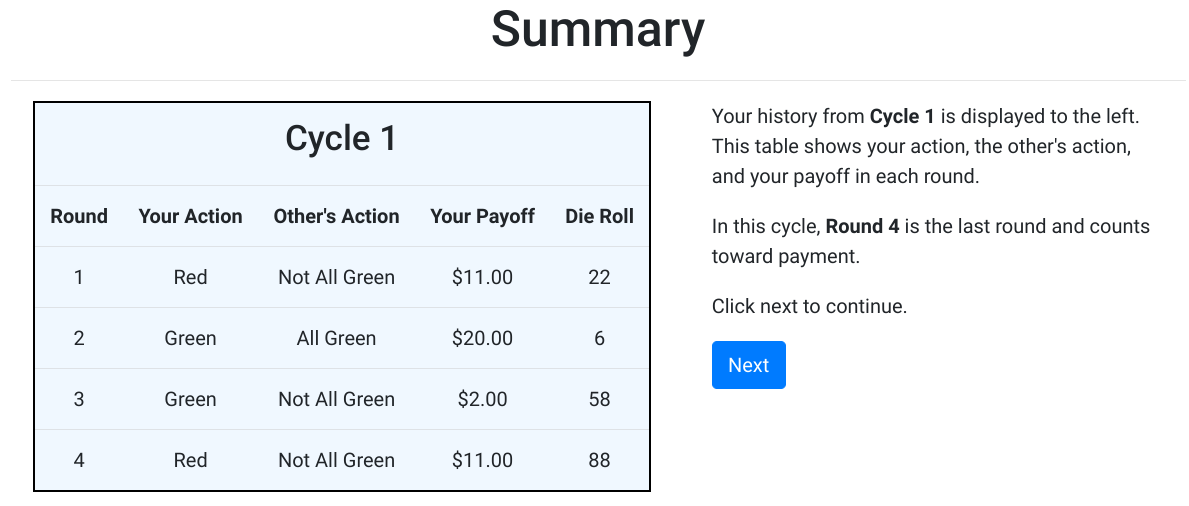The width and height of the screenshot is (1189, 506).
Task: Click die roll value 22
Action: [x=599, y=277]
